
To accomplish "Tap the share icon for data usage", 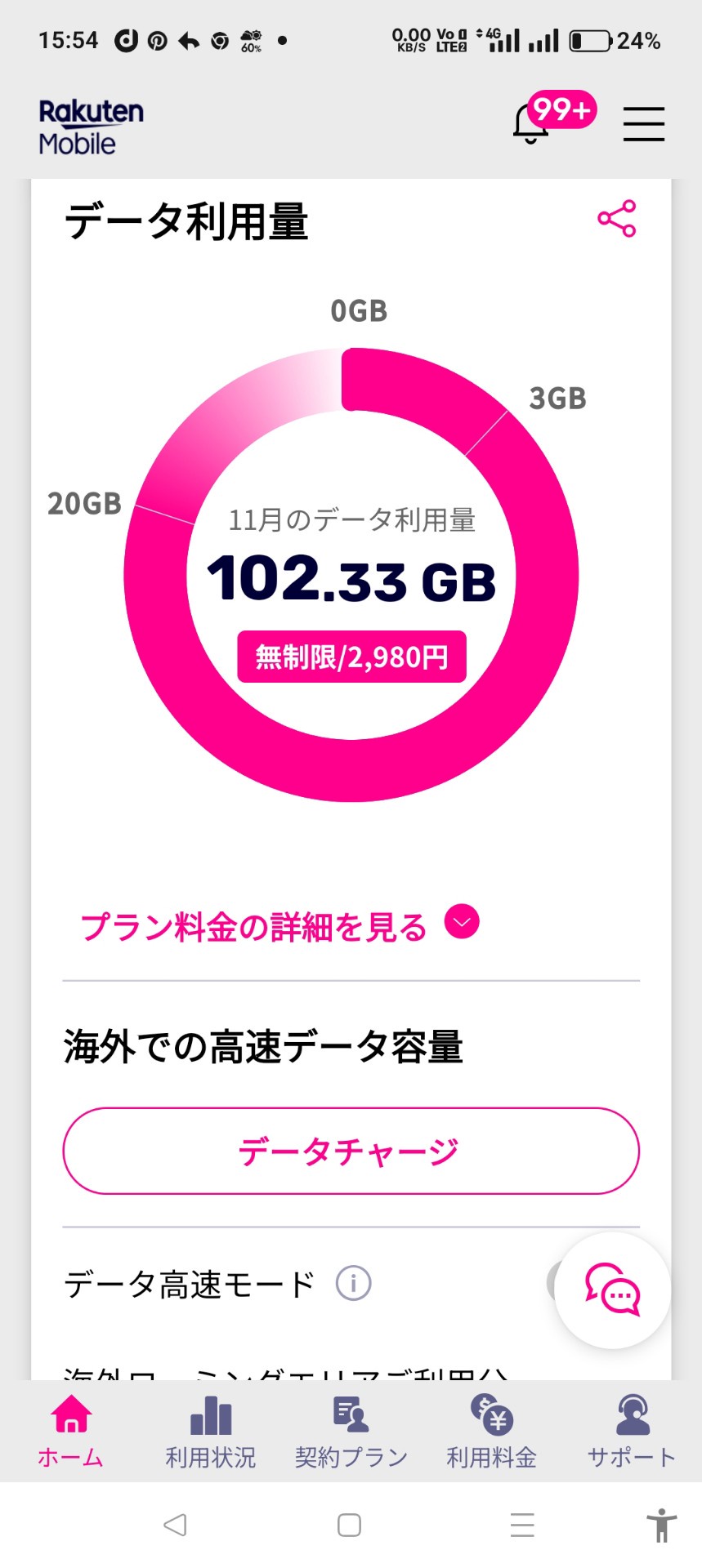I will point(616,218).
